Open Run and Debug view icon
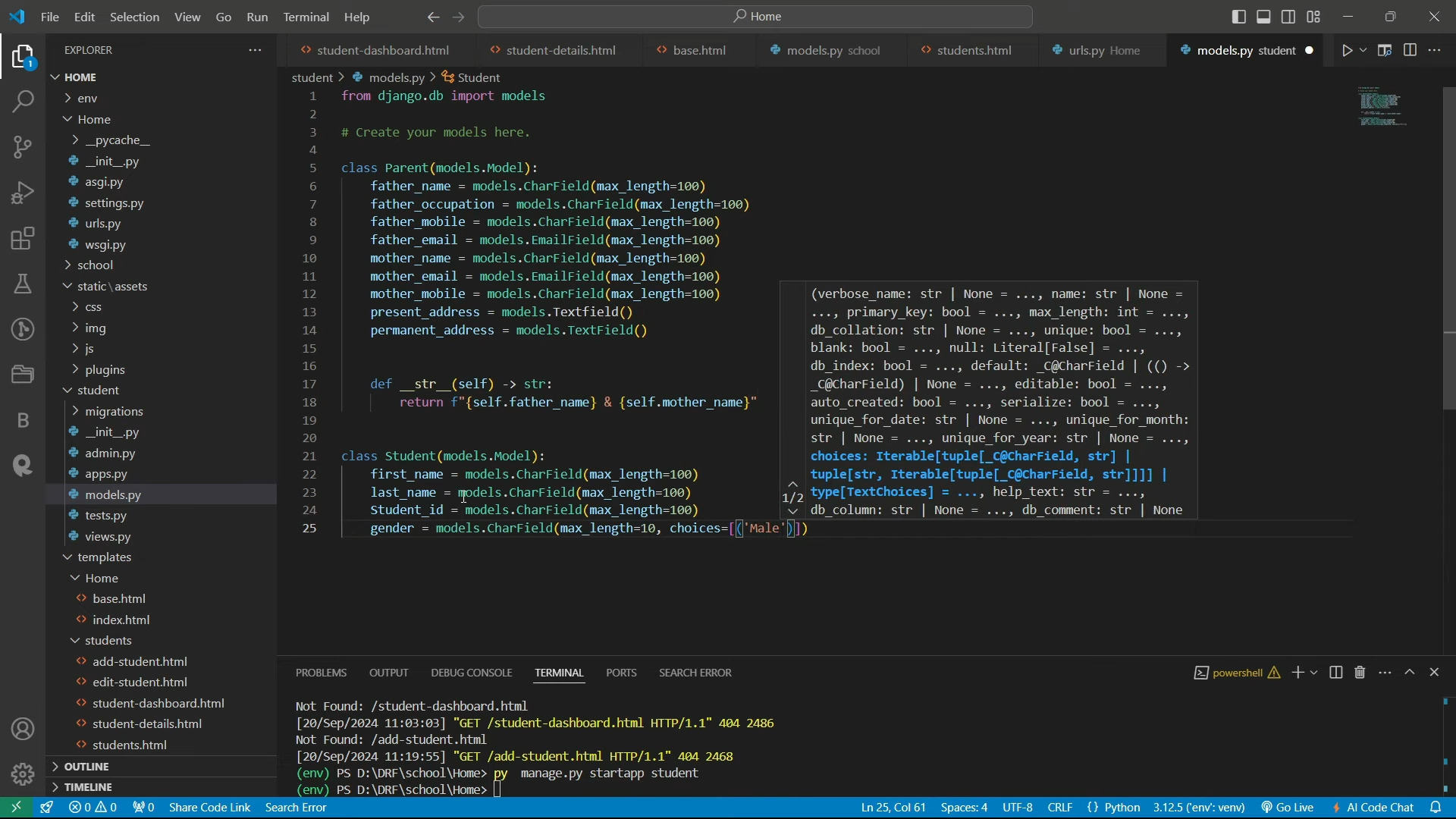 tap(23, 193)
